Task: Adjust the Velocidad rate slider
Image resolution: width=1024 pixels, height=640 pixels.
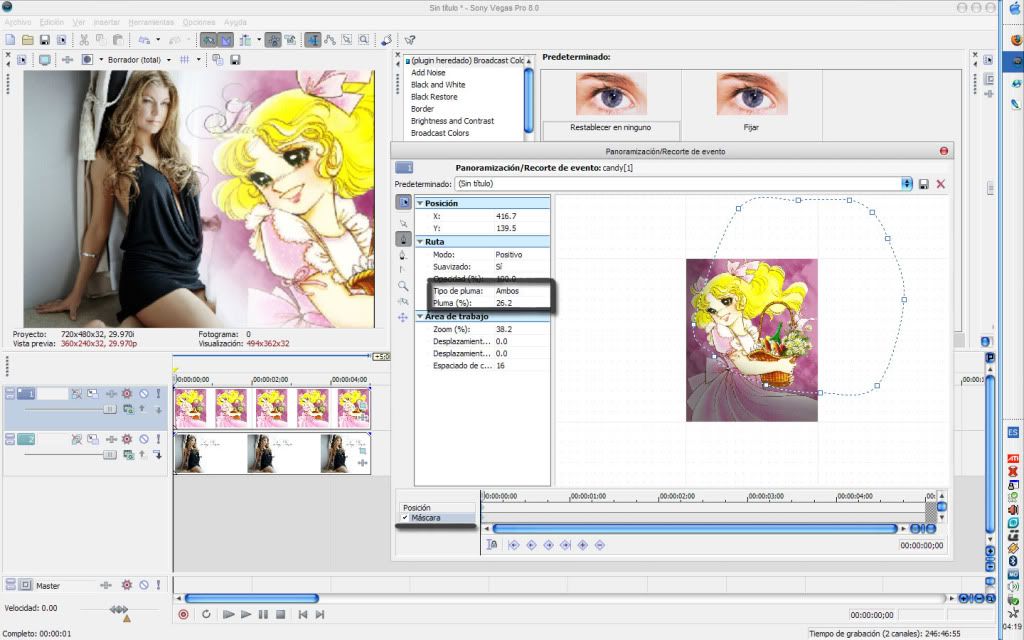Action: pos(118,609)
